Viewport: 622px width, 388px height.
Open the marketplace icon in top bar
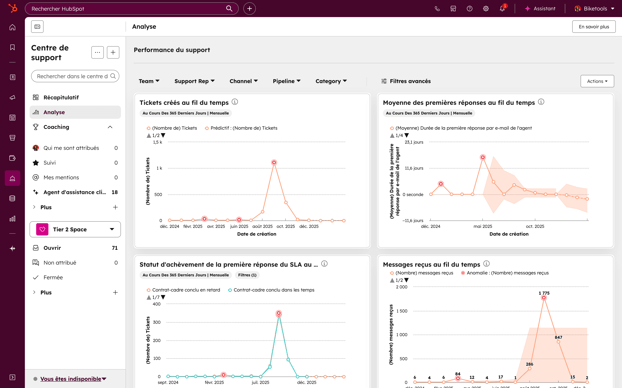pos(453,8)
